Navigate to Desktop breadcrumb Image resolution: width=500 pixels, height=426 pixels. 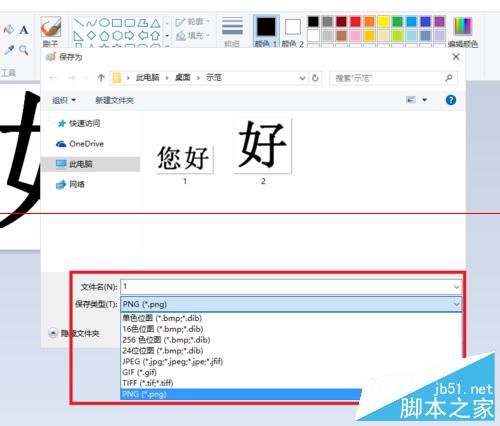click(182, 78)
